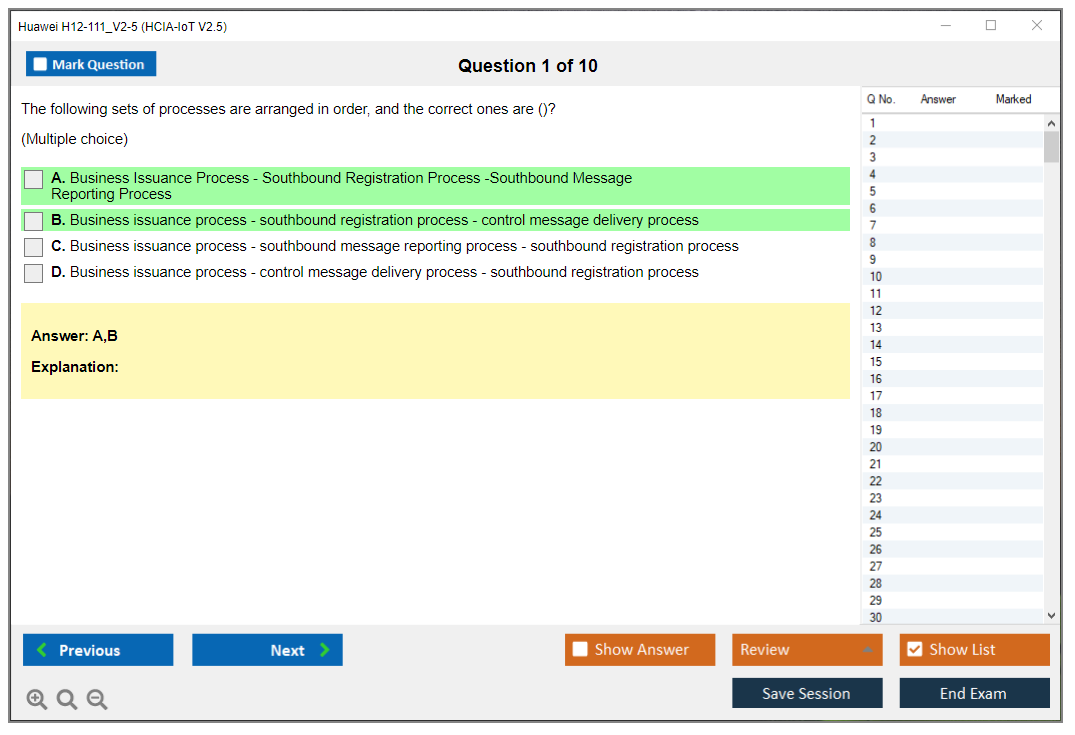Select option D checkbox
Viewport: 1075px width, 735px height.
[34, 273]
